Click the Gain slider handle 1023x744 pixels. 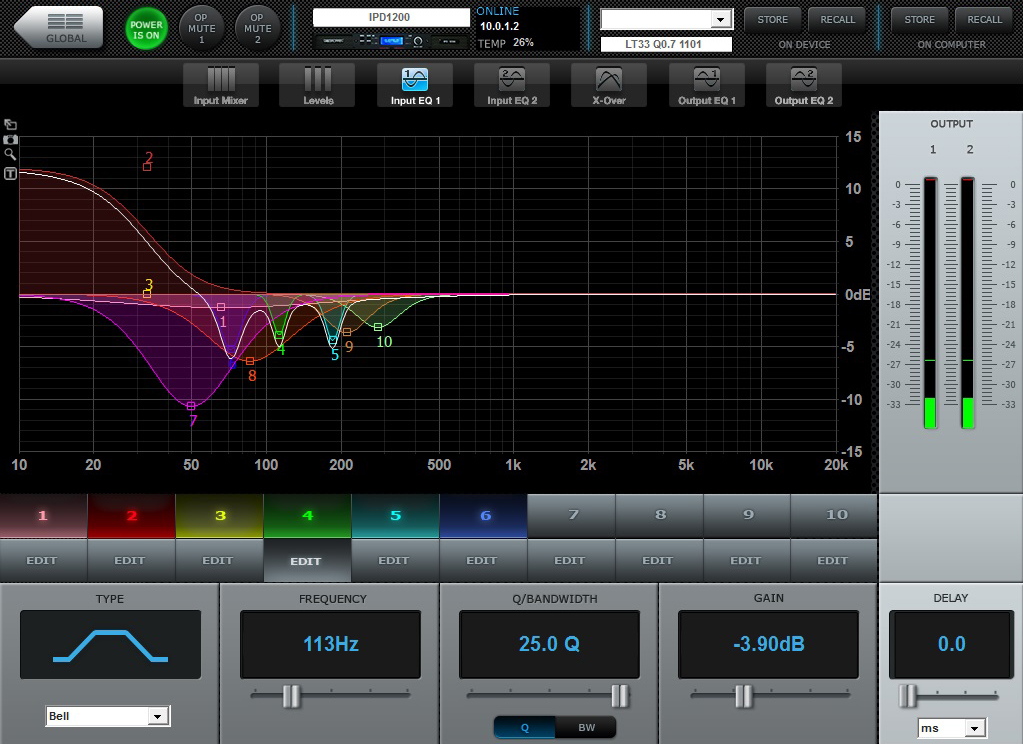tap(744, 696)
